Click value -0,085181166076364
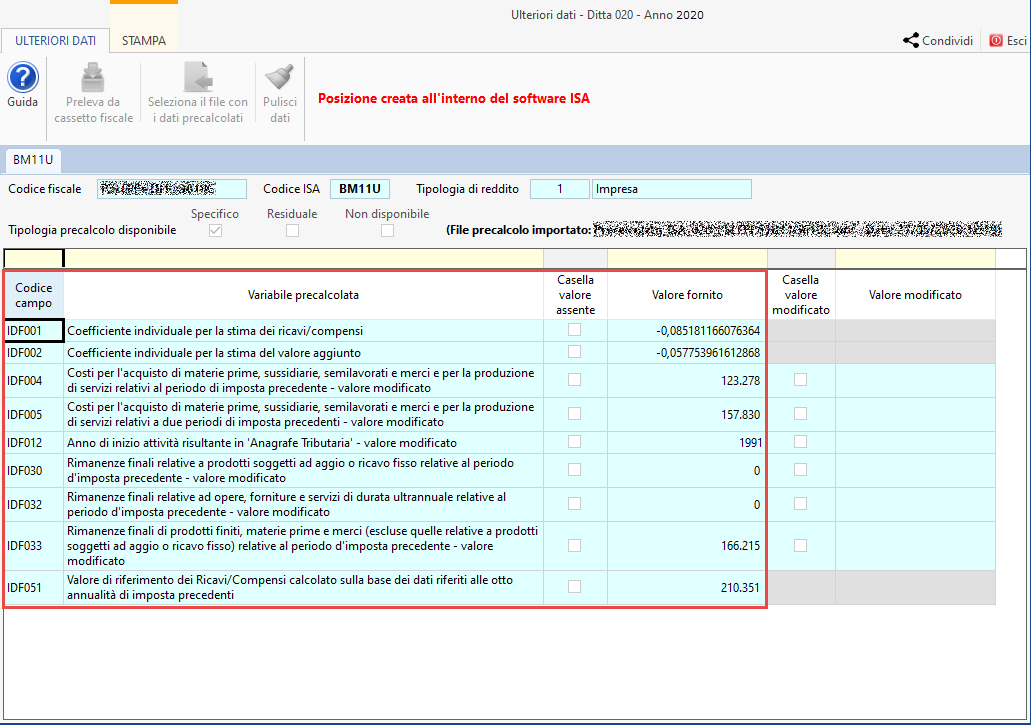The width and height of the screenshot is (1031, 725). (708, 331)
